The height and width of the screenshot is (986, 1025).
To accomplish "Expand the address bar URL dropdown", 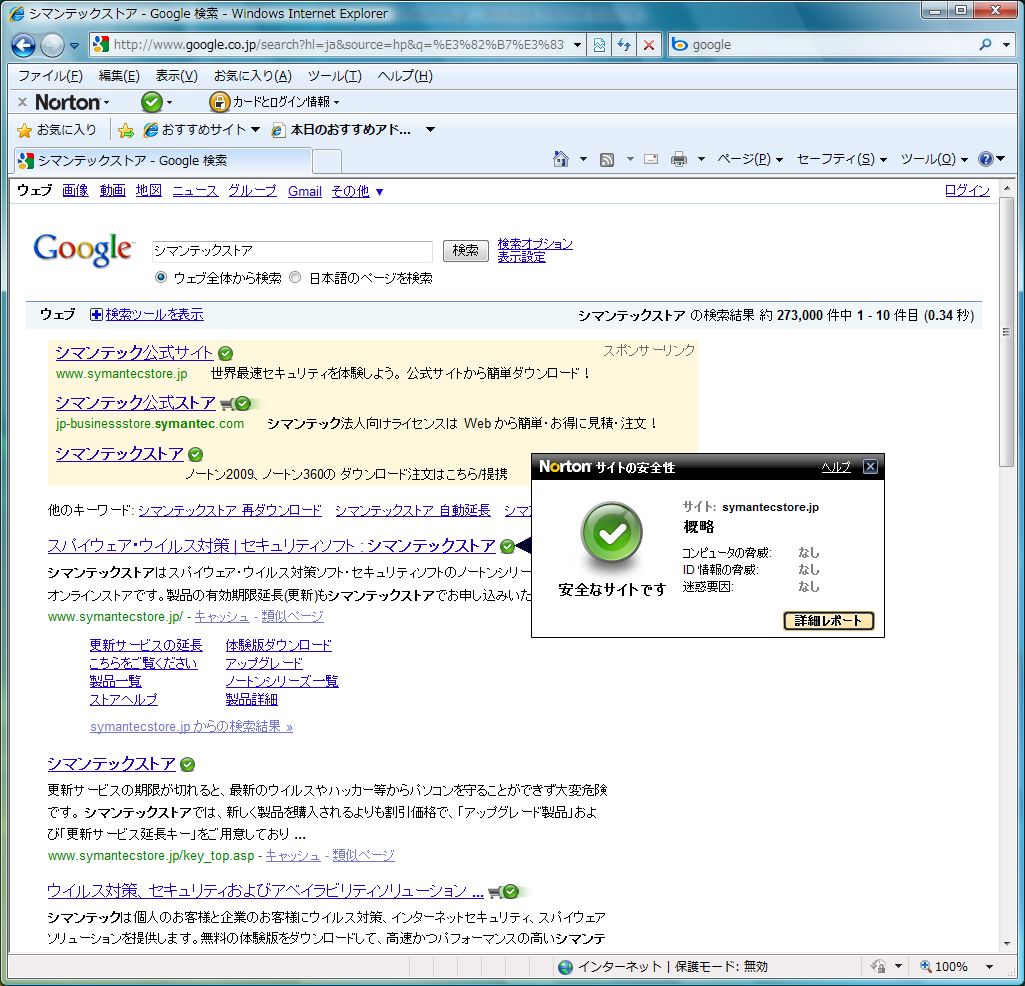I will click(577, 45).
